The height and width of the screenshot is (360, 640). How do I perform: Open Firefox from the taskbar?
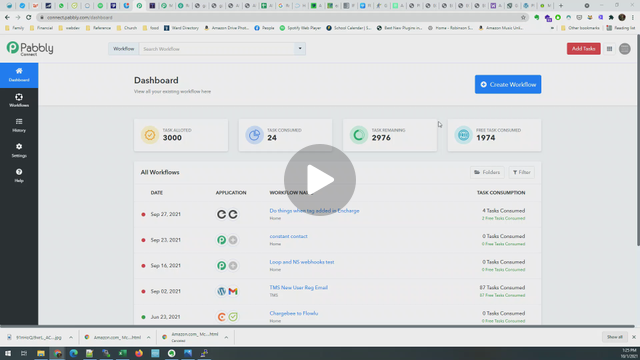139,353
